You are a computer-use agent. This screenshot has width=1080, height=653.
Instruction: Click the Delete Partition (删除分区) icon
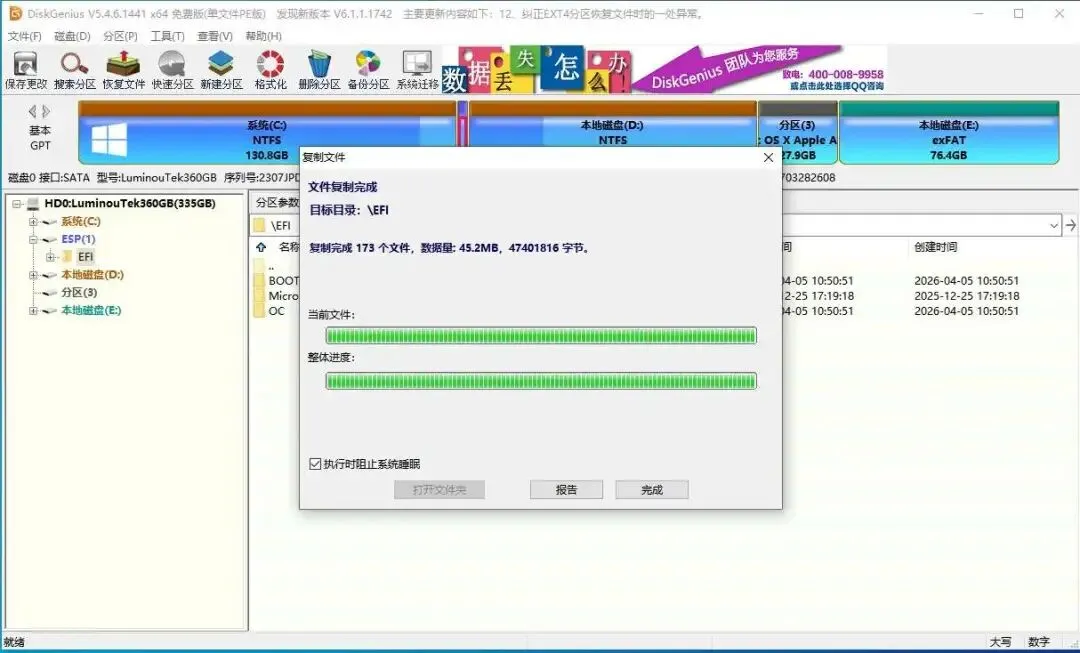tap(319, 70)
